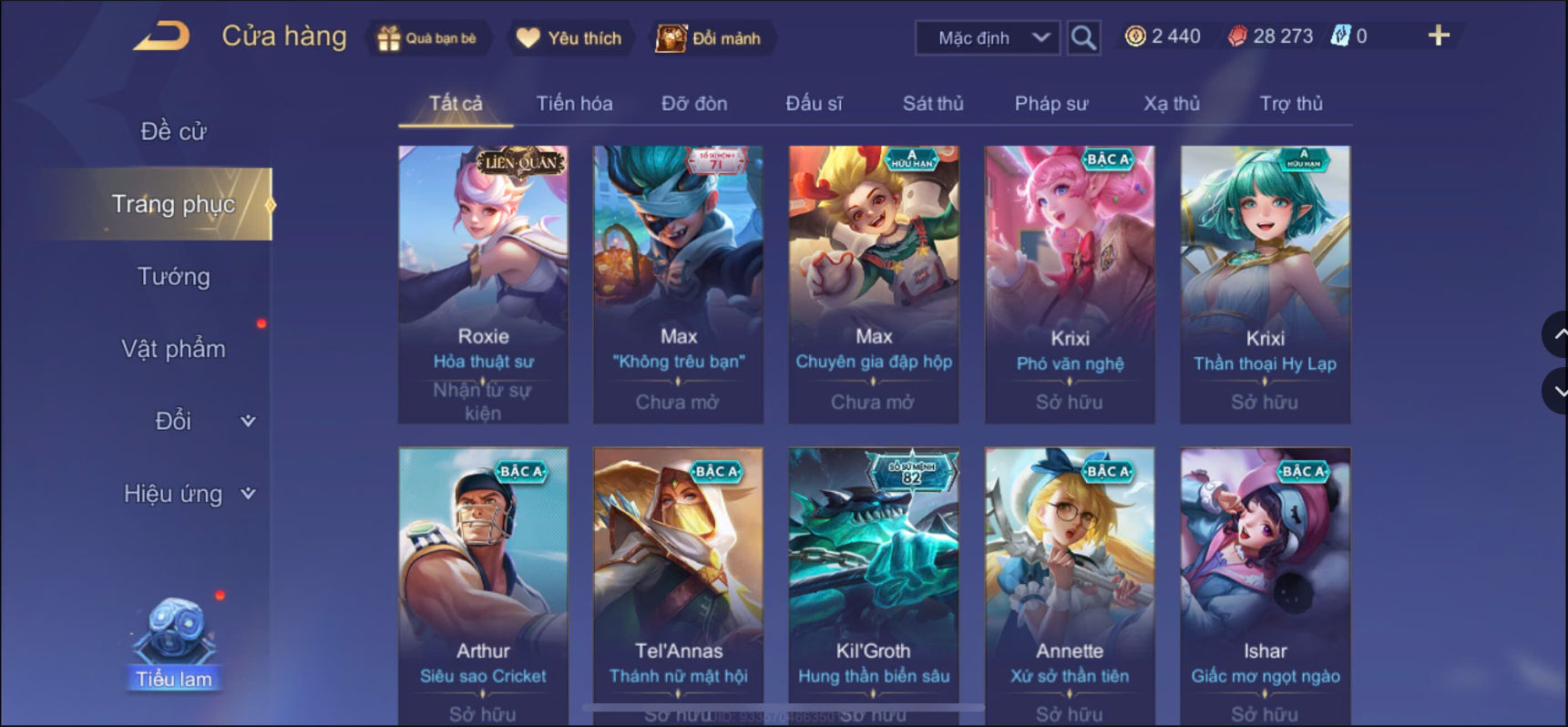Open the Mặc định sort dropdown
Image resolution: width=1568 pixels, height=727 pixels.
[x=988, y=38]
